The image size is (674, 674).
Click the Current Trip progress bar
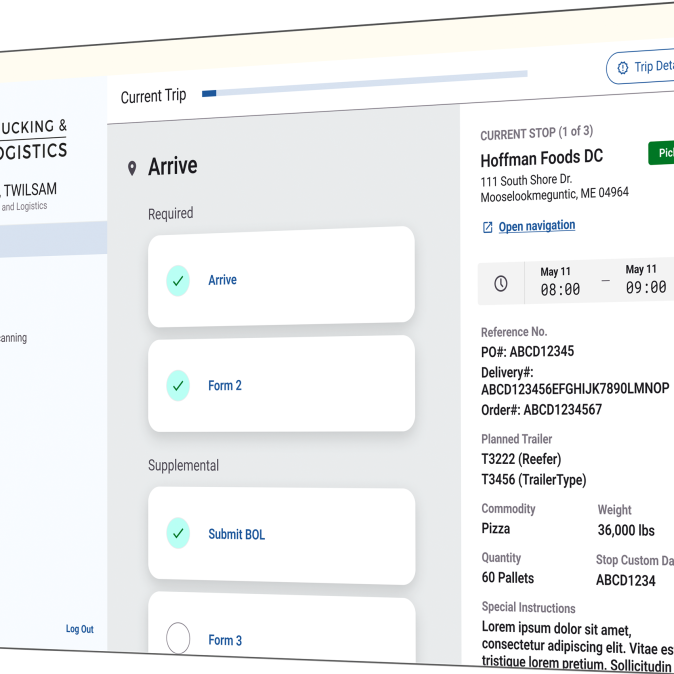point(365,84)
